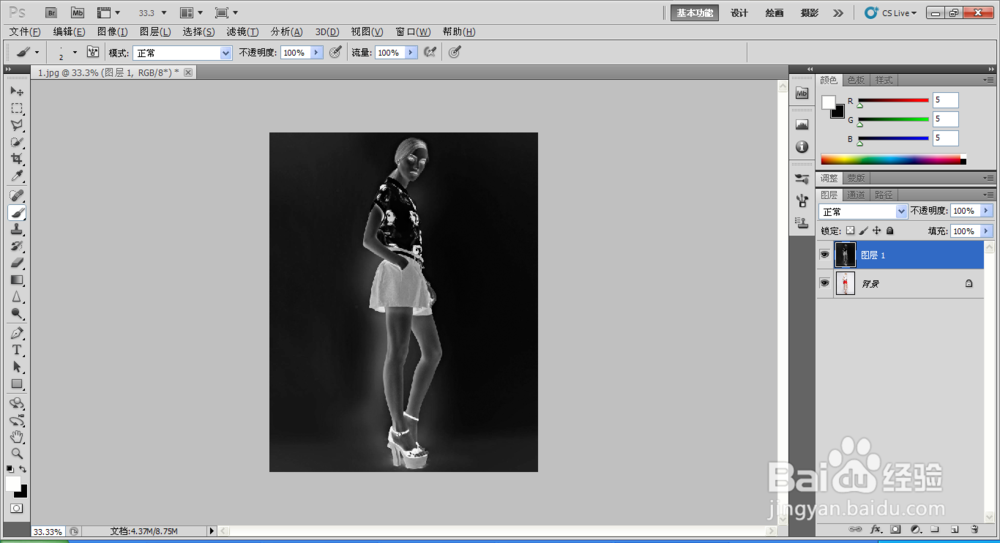The height and width of the screenshot is (543, 1000).
Task: Select the Lasso tool
Action: point(17,125)
